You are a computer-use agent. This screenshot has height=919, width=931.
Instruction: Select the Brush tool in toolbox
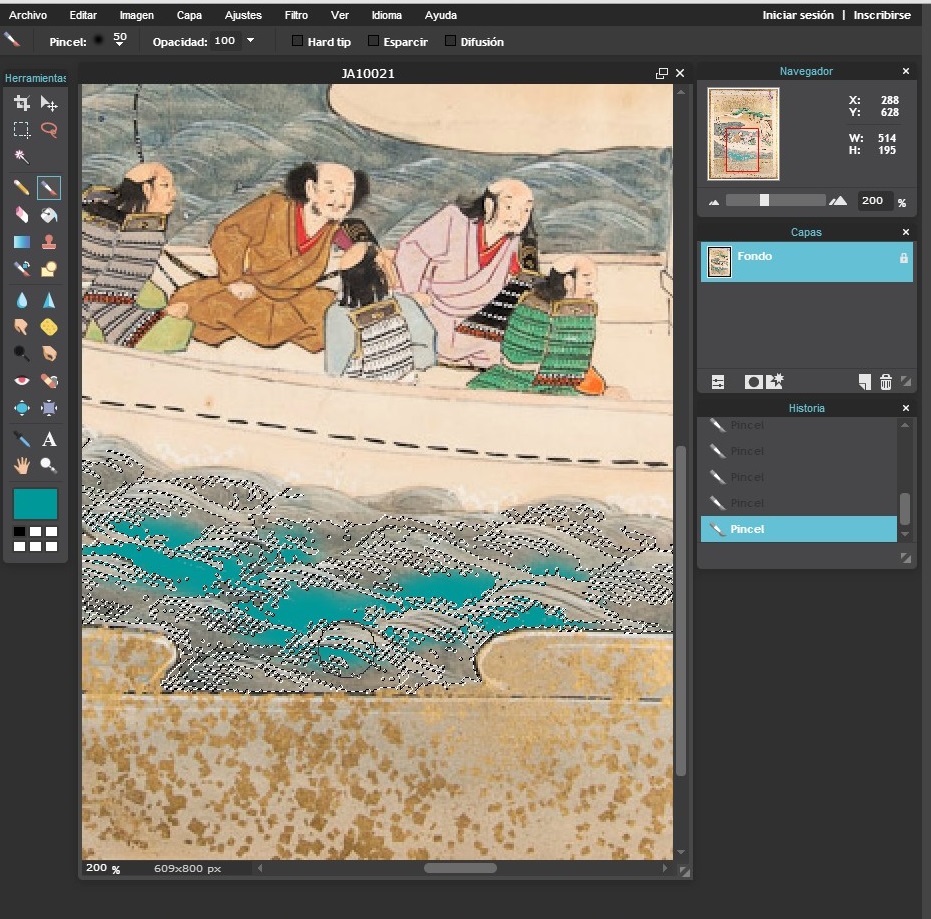pyautogui.click(x=49, y=188)
